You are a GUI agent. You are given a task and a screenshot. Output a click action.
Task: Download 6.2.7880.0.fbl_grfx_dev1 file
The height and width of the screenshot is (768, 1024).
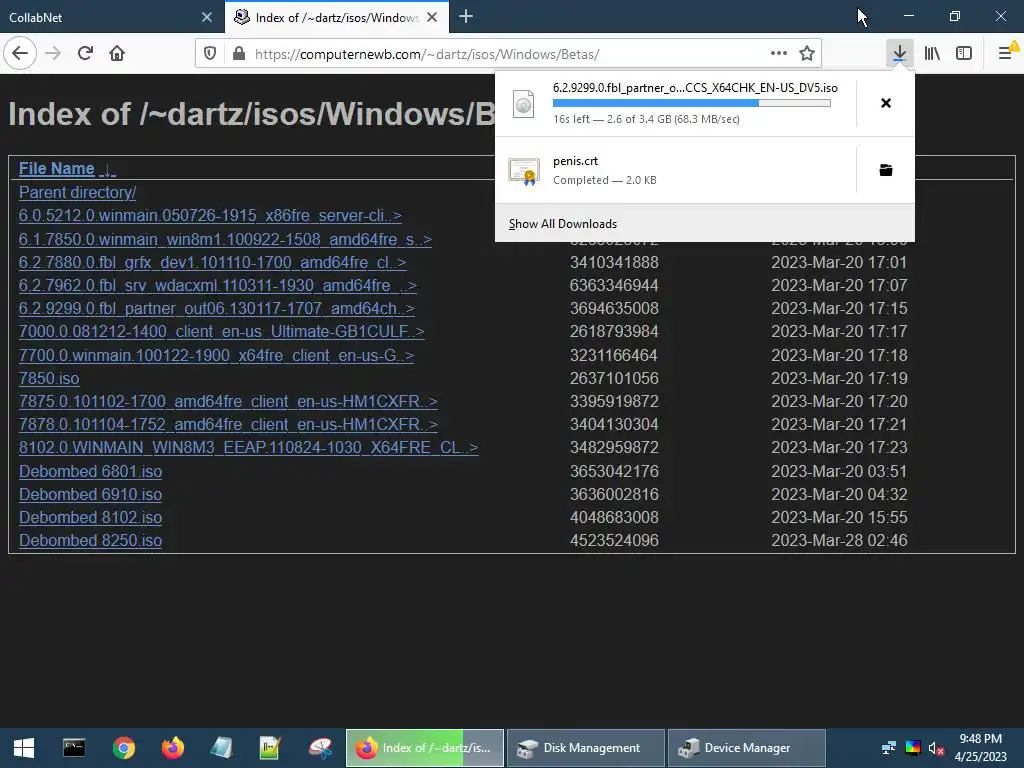pos(213,263)
